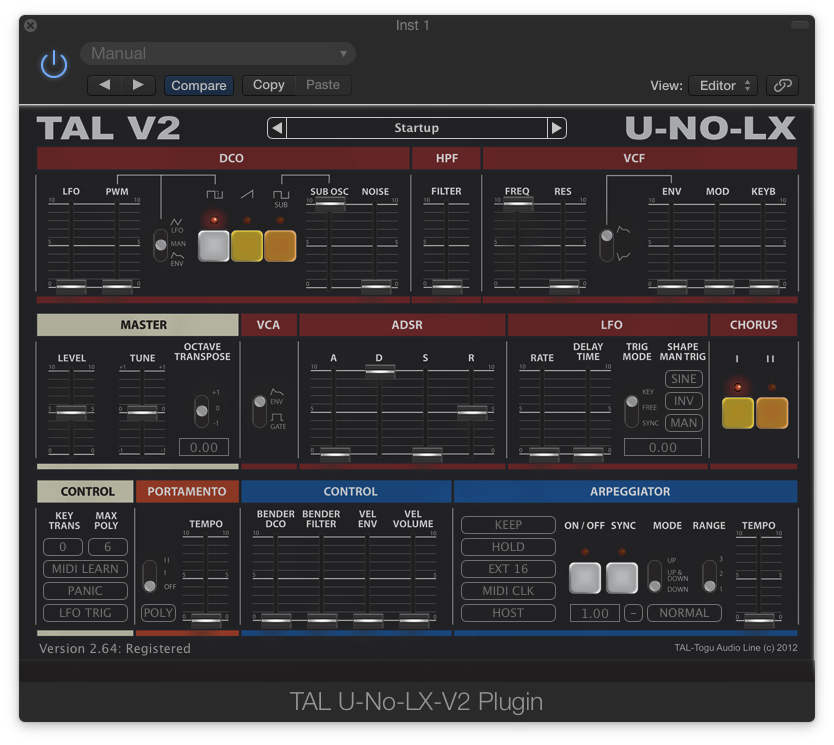Image resolution: width=834 pixels, height=745 pixels.
Task: Toggle the DCO pulse wave button
Action: (214, 246)
